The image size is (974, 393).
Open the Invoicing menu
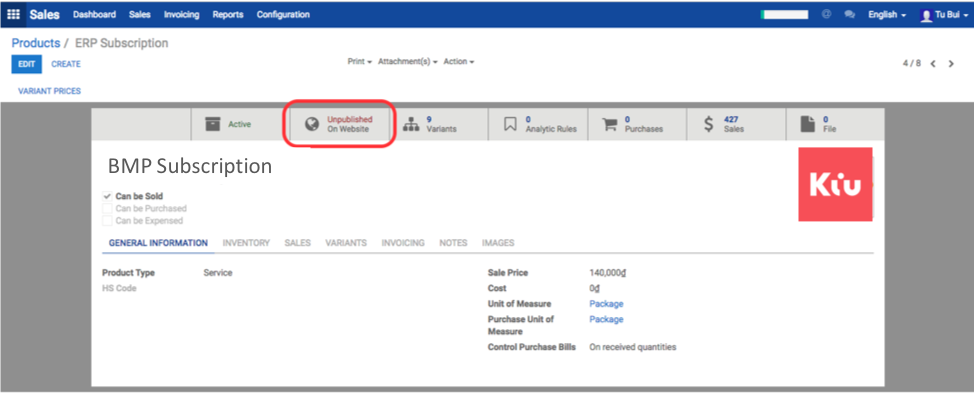point(181,14)
